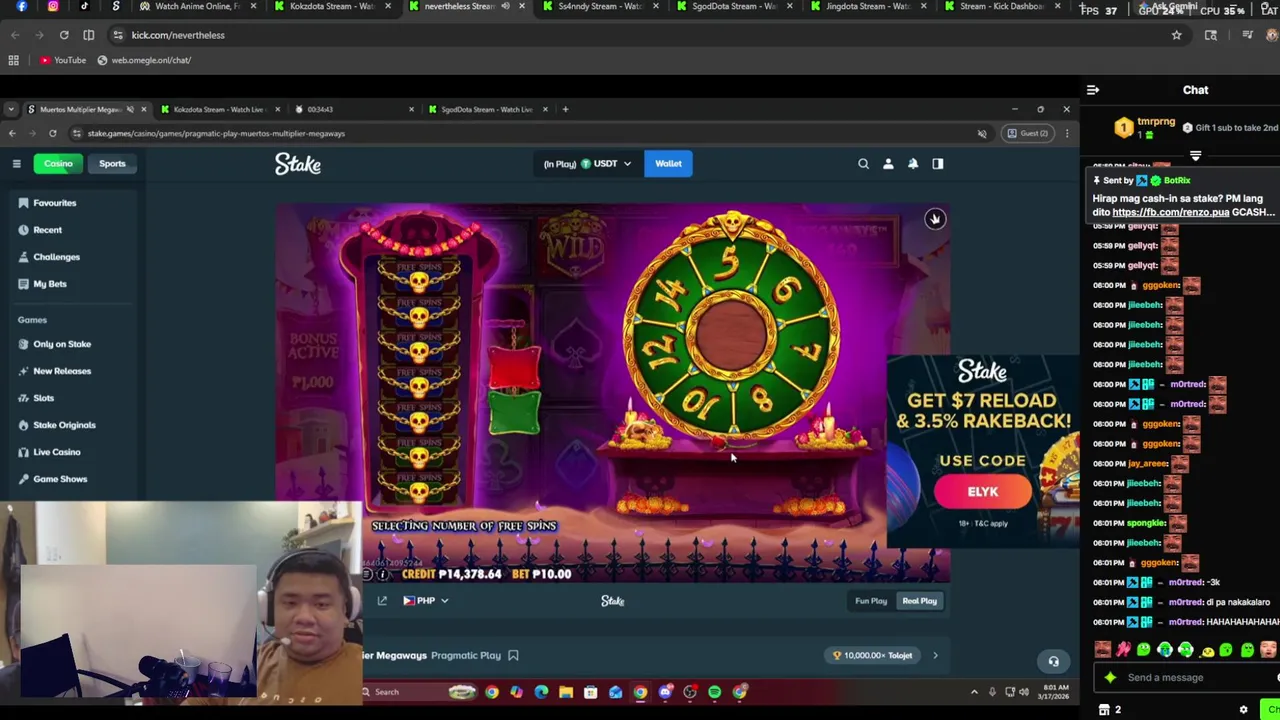Image resolution: width=1280 pixels, height=720 pixels.
Task: Bookmark Muertos Multiplier Megaways as favourite
Action: pyautogui.click(x=513, y=655)
